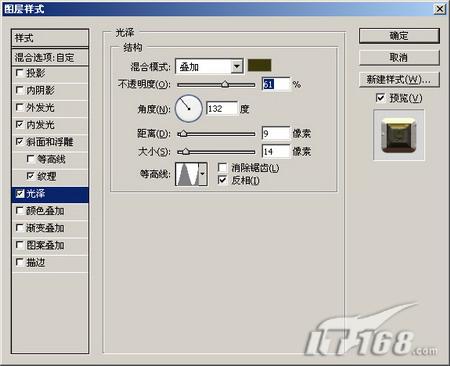The width and height of the screenshot is (450, 366).
Task: Enable the 外发光 outer glow checkbox
Action: click(19, 107)
